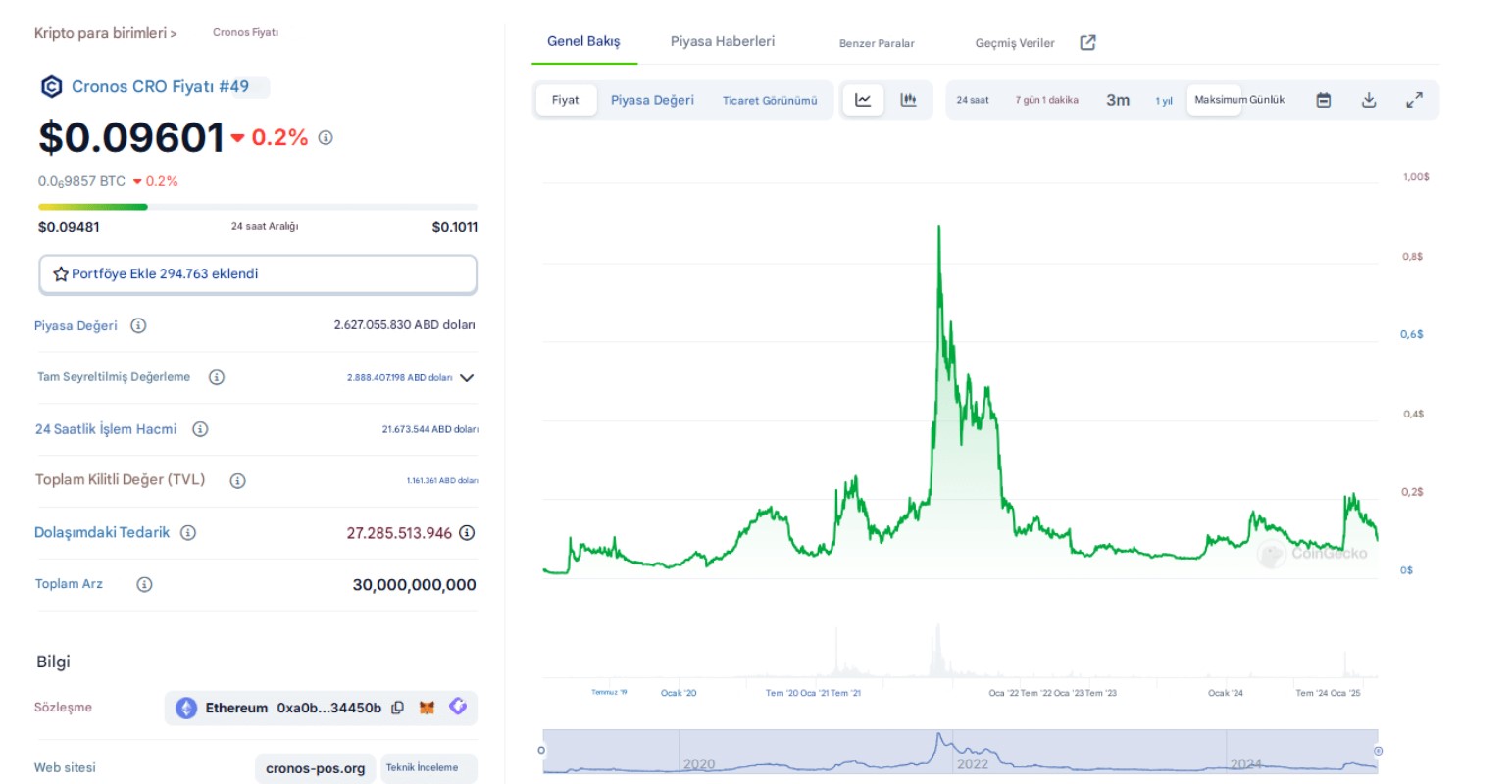Viewport: 1512px width, 784px height.
Task: Click the 21.673.544 ABD doları volume value
Action: tap(430, 429)
